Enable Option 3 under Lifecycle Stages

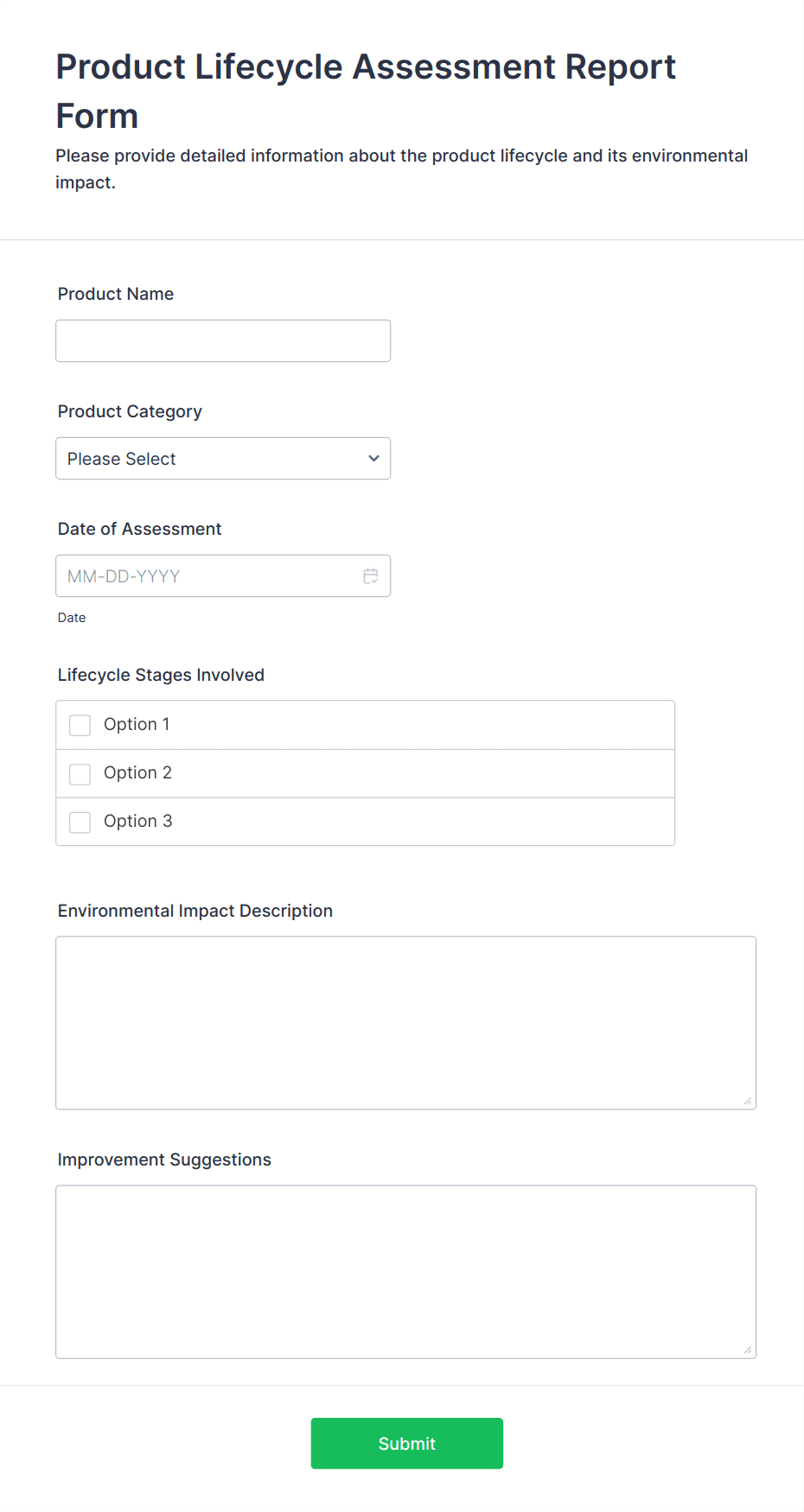click(x=80, y=822)
